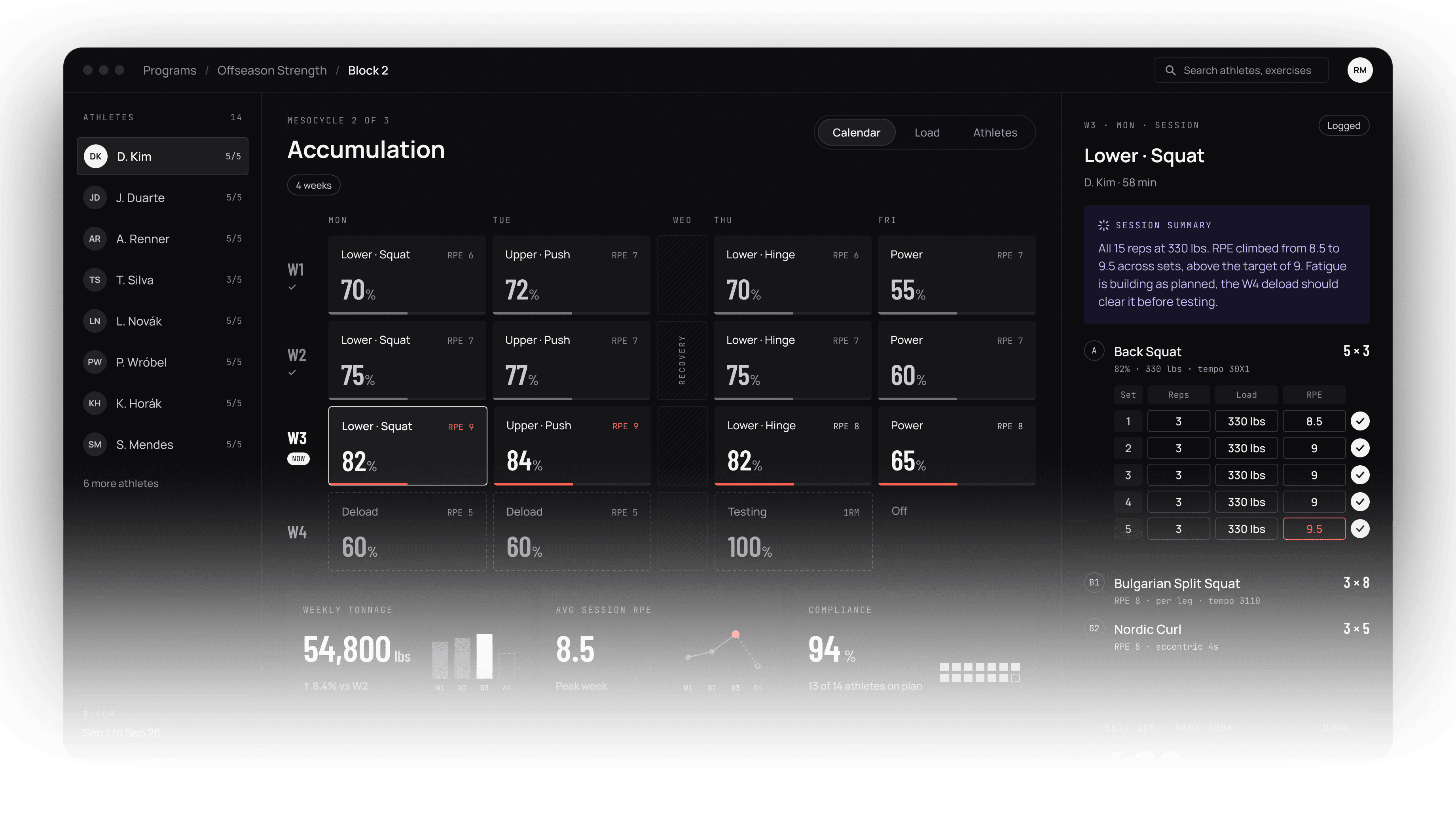Show the 6 more athletes
This screenshot has width=1456, height=823.
click(x=121, y=483)
